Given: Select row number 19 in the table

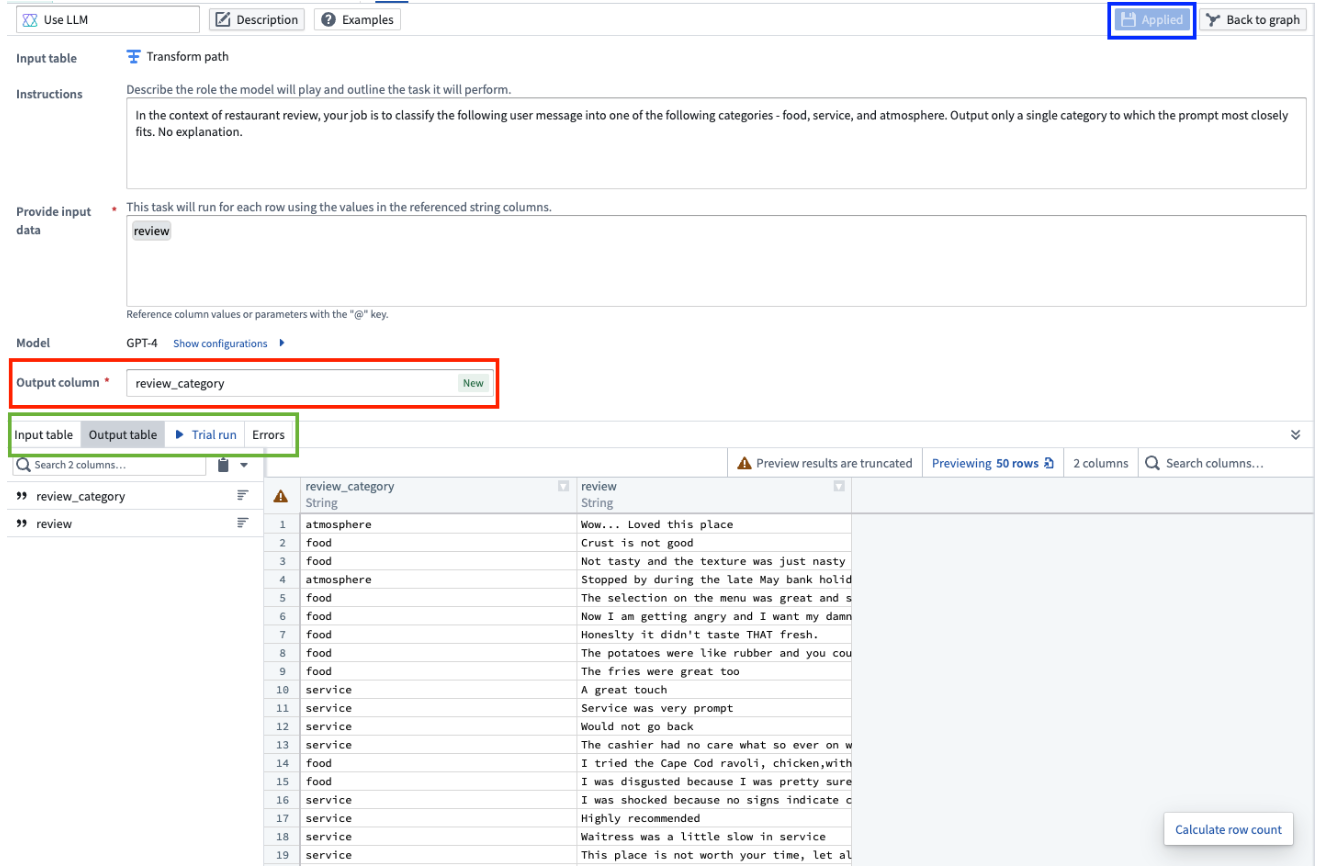Looking at the screenshot, I should click(x=282, y=855).
